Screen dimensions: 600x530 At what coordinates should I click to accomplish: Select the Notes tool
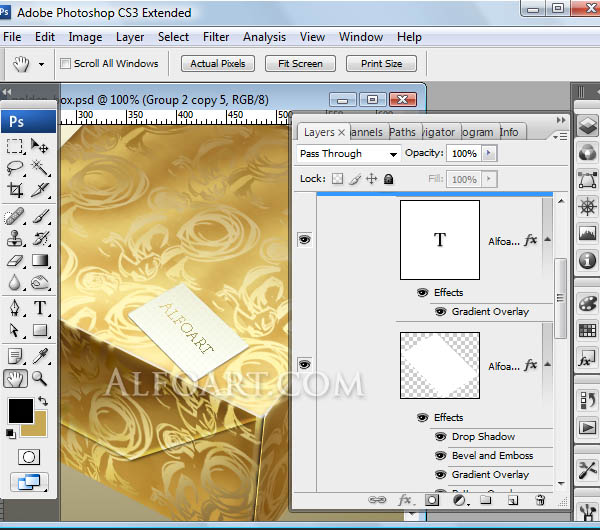(x=15, y=356)
